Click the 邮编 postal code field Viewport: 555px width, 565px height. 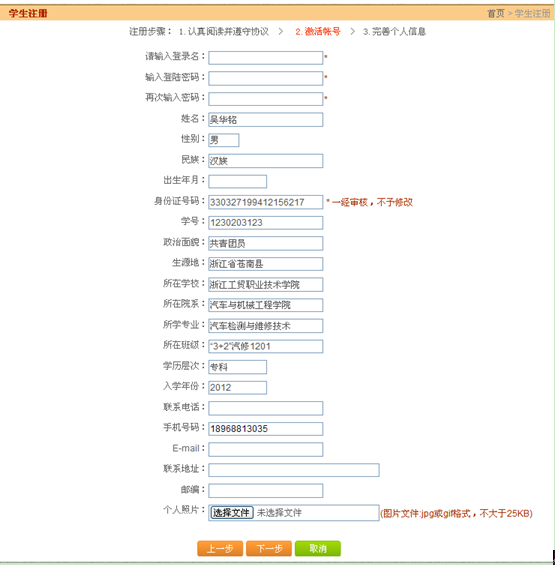(x=266, y=490)
